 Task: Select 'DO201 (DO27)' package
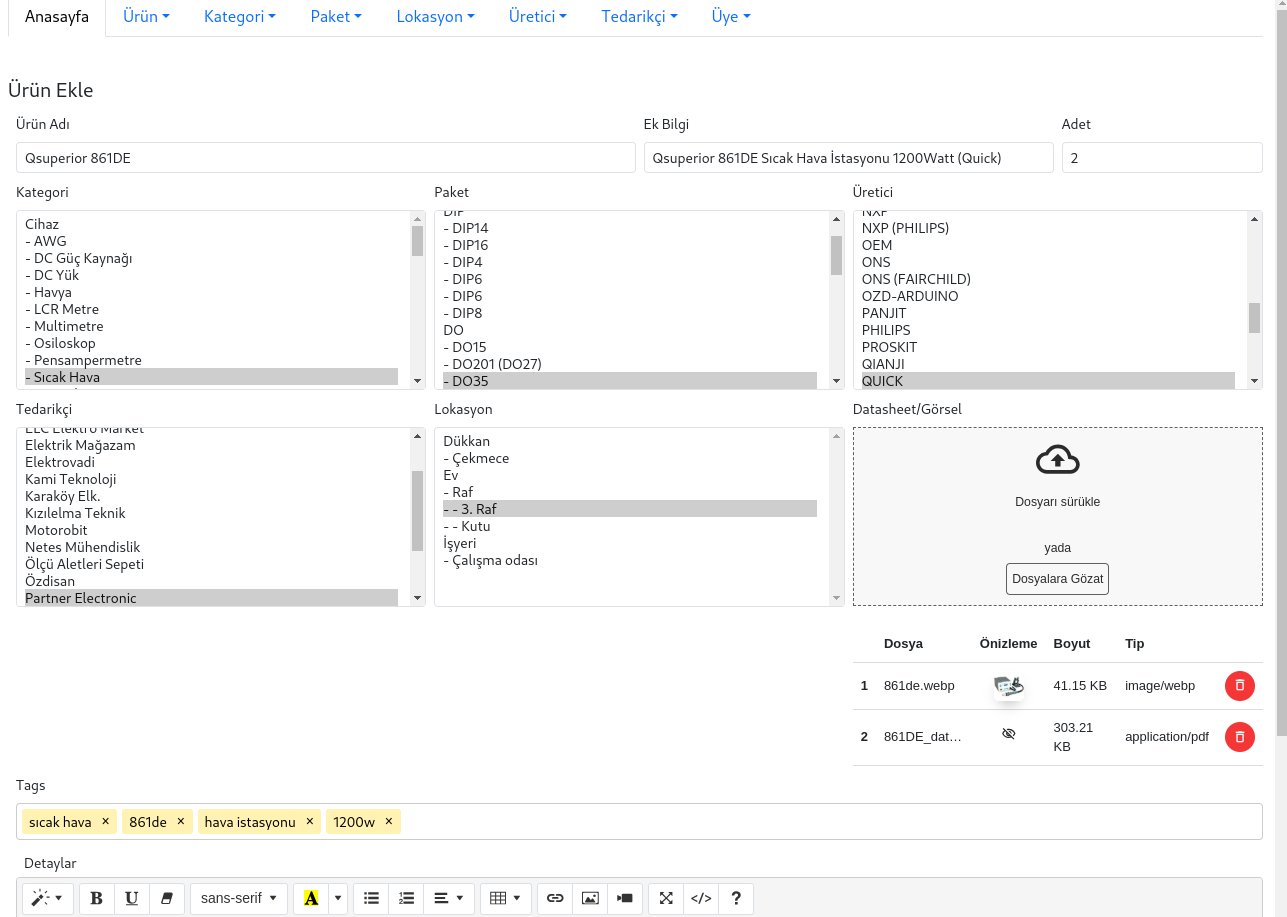(x=630, y=364)
